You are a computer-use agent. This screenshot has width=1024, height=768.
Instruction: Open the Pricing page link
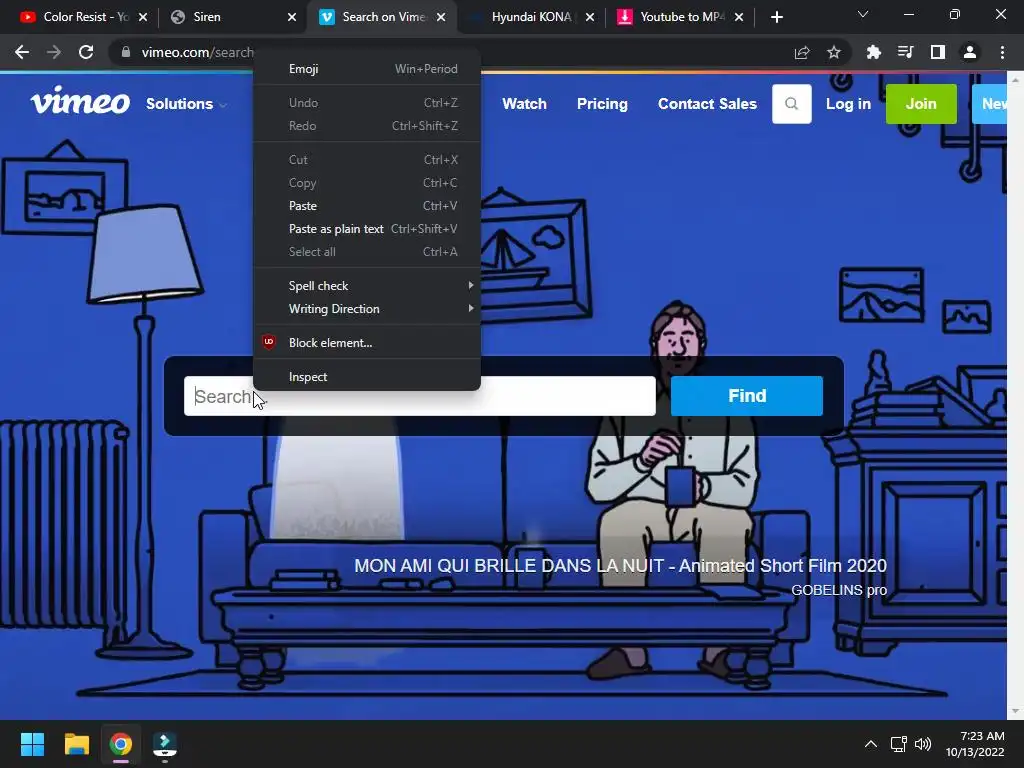tap(602, 104)
